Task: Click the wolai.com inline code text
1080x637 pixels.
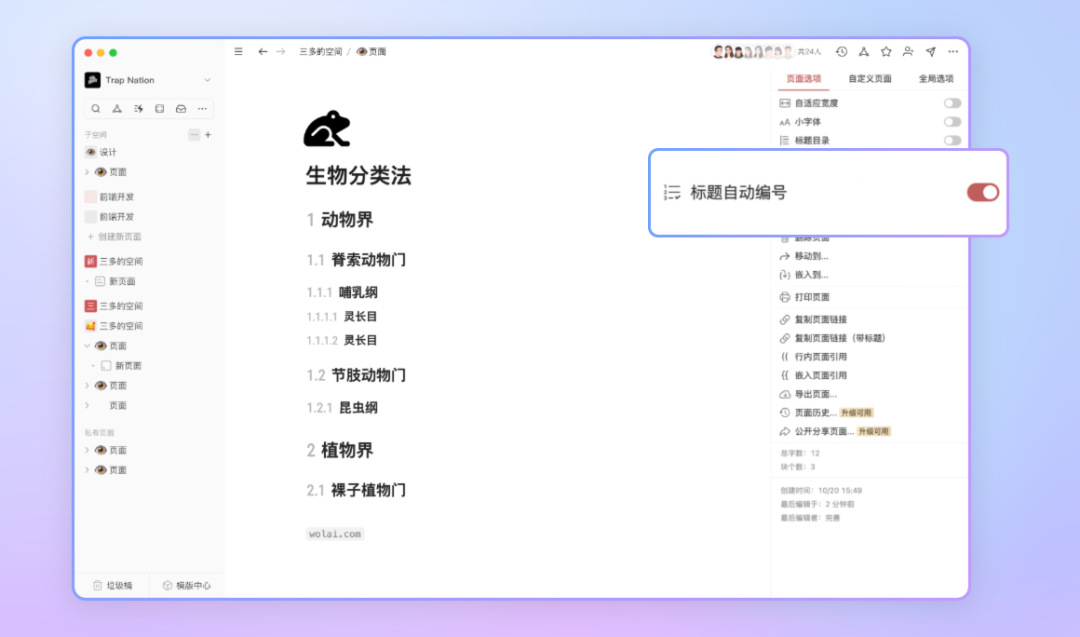Action: pos(335,534)
